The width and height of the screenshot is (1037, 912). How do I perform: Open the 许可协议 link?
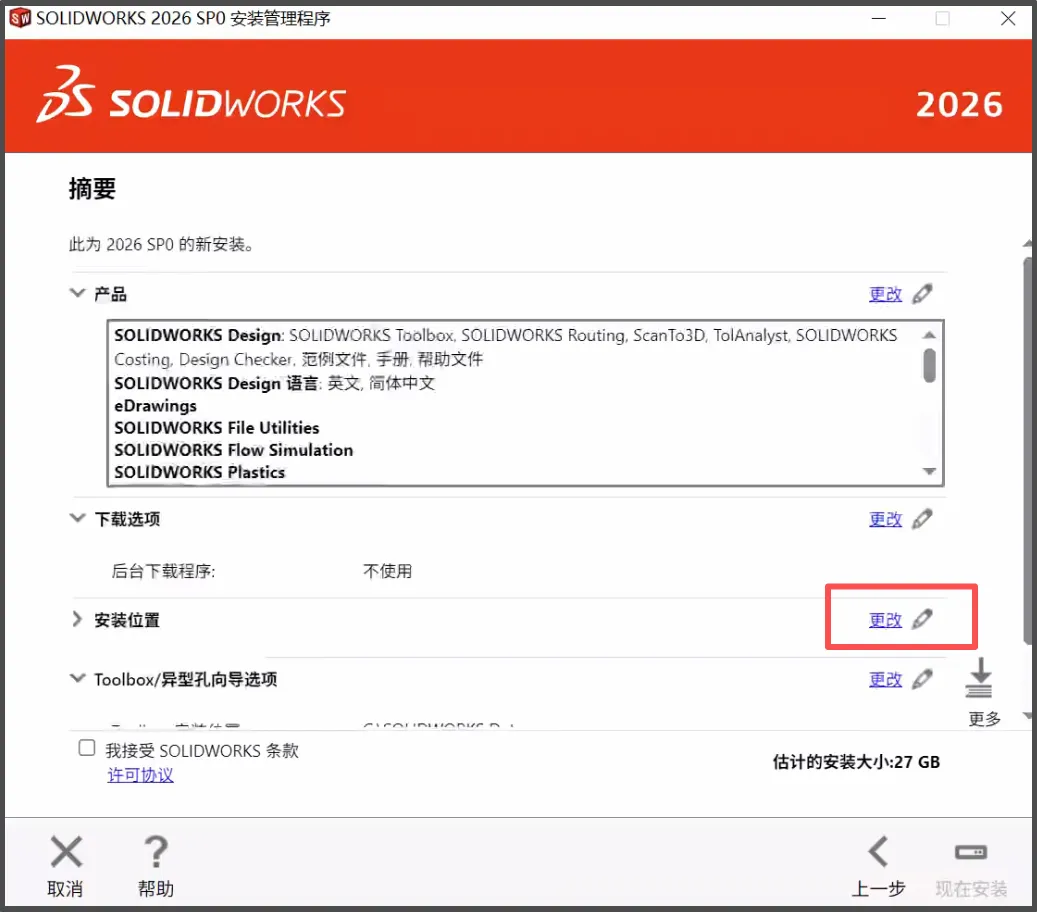pos(141,775)
